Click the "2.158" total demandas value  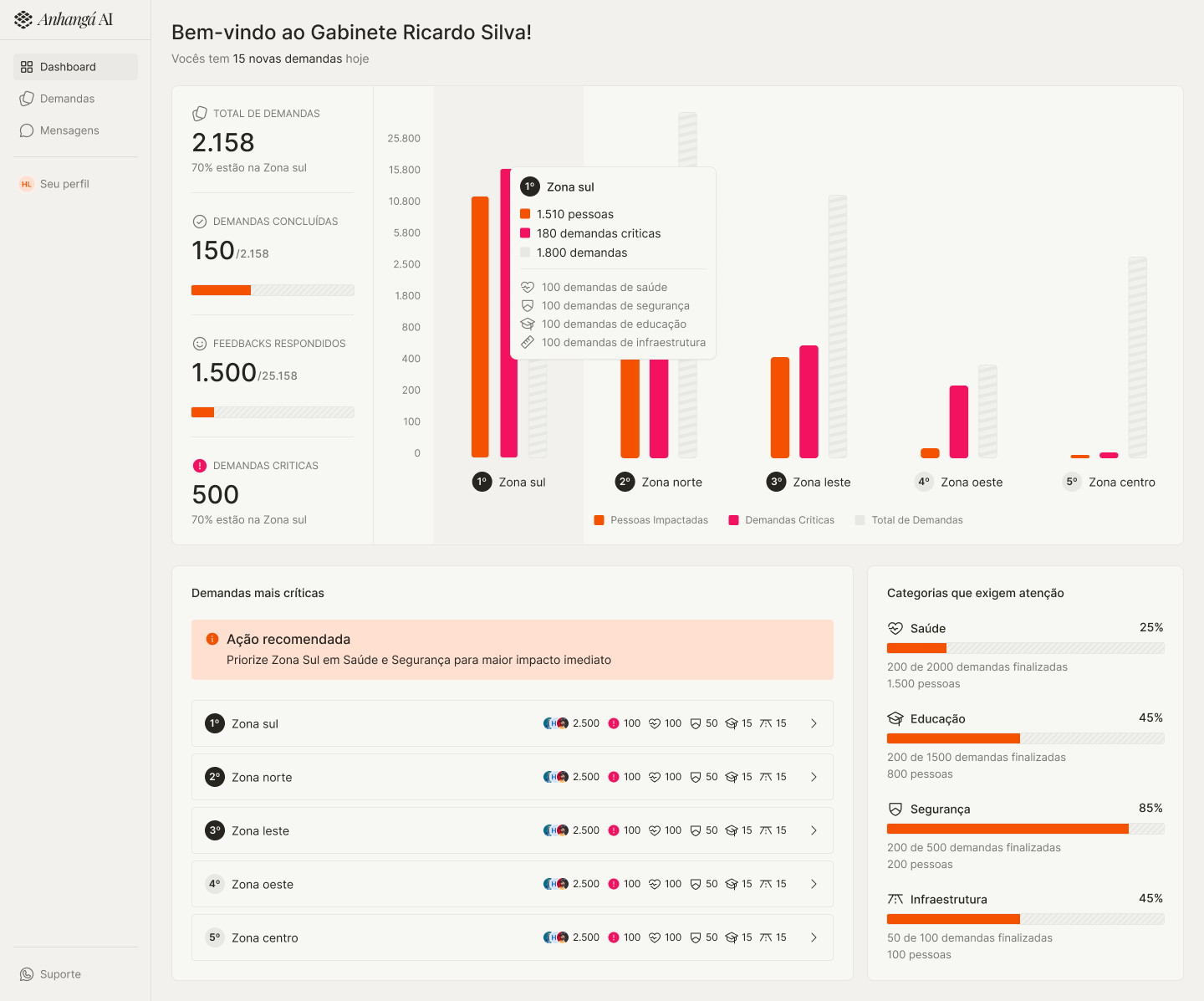pos(223,142)
